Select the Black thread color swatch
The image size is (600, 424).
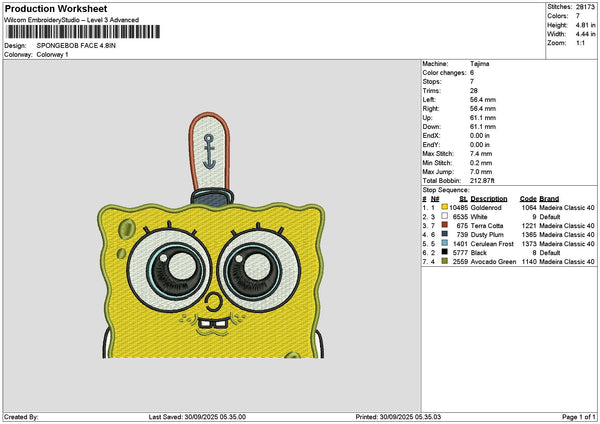pos(444,253)
